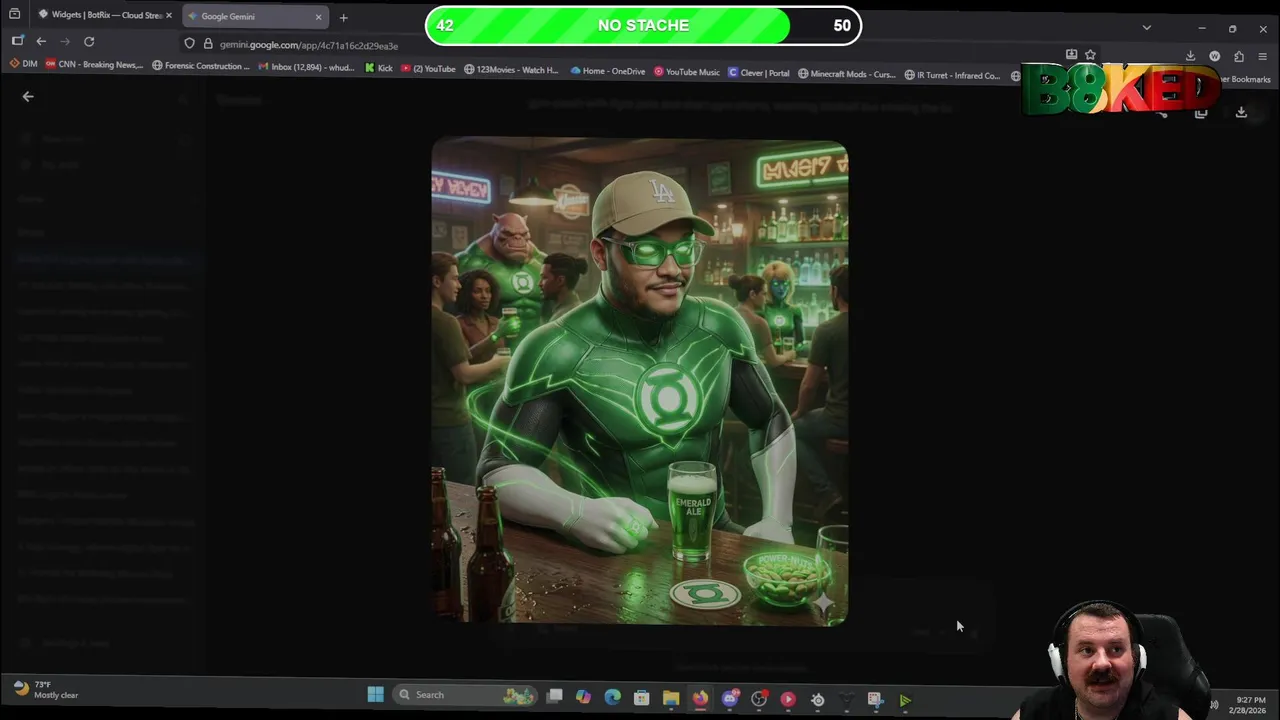Screen dimensions: 1280x720
Task: Open the DIM bookmark
Action: pos(23,64)
